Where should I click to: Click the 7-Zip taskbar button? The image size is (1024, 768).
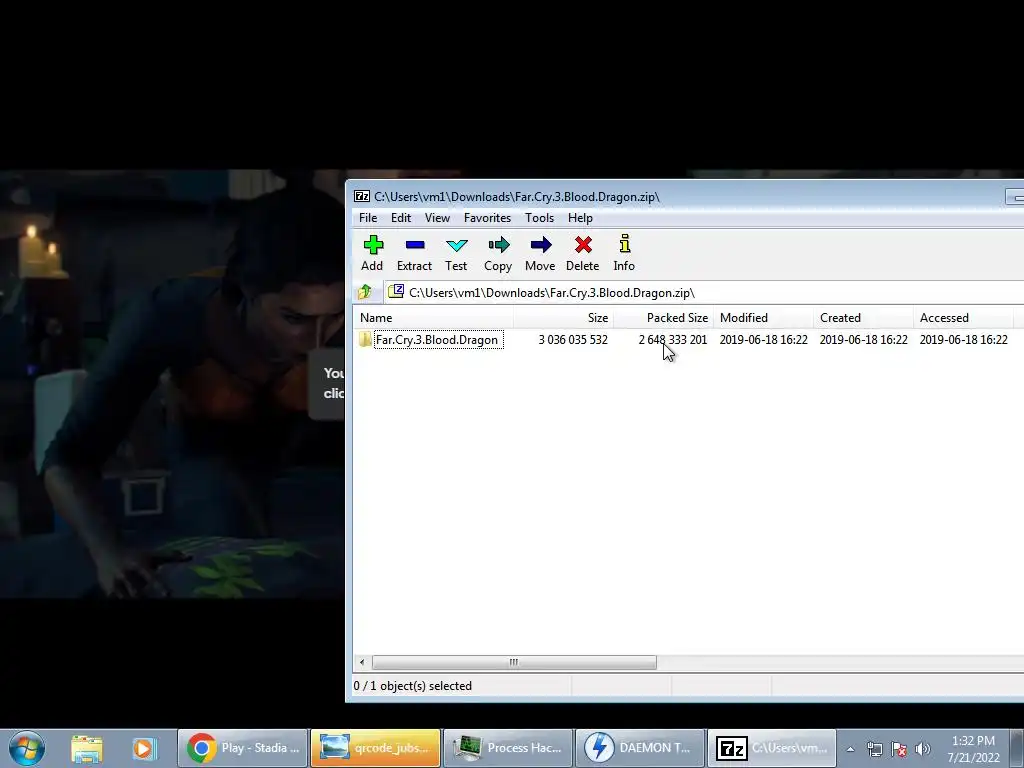[772, 748]
